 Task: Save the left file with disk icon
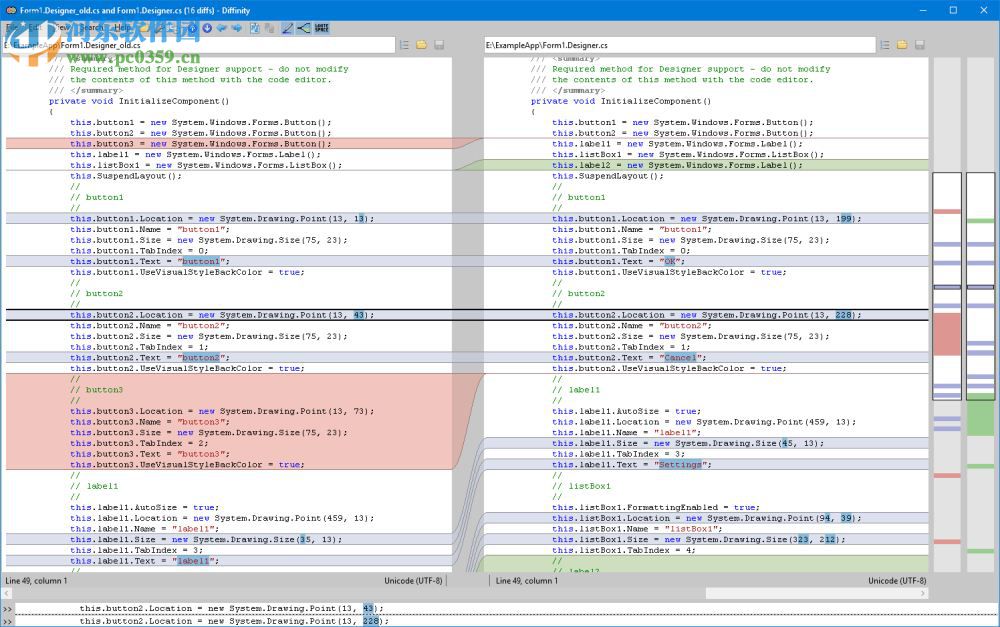(x=438, y=45)
